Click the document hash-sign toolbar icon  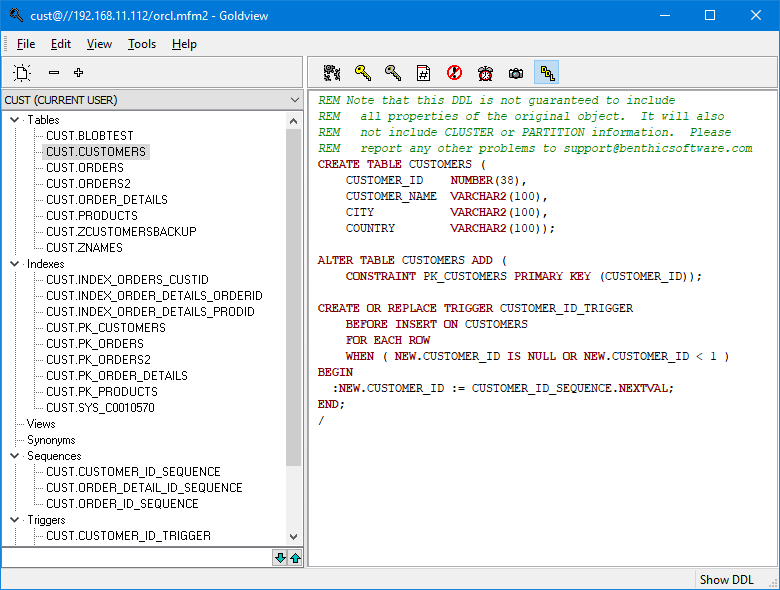[x=423, y=73]
